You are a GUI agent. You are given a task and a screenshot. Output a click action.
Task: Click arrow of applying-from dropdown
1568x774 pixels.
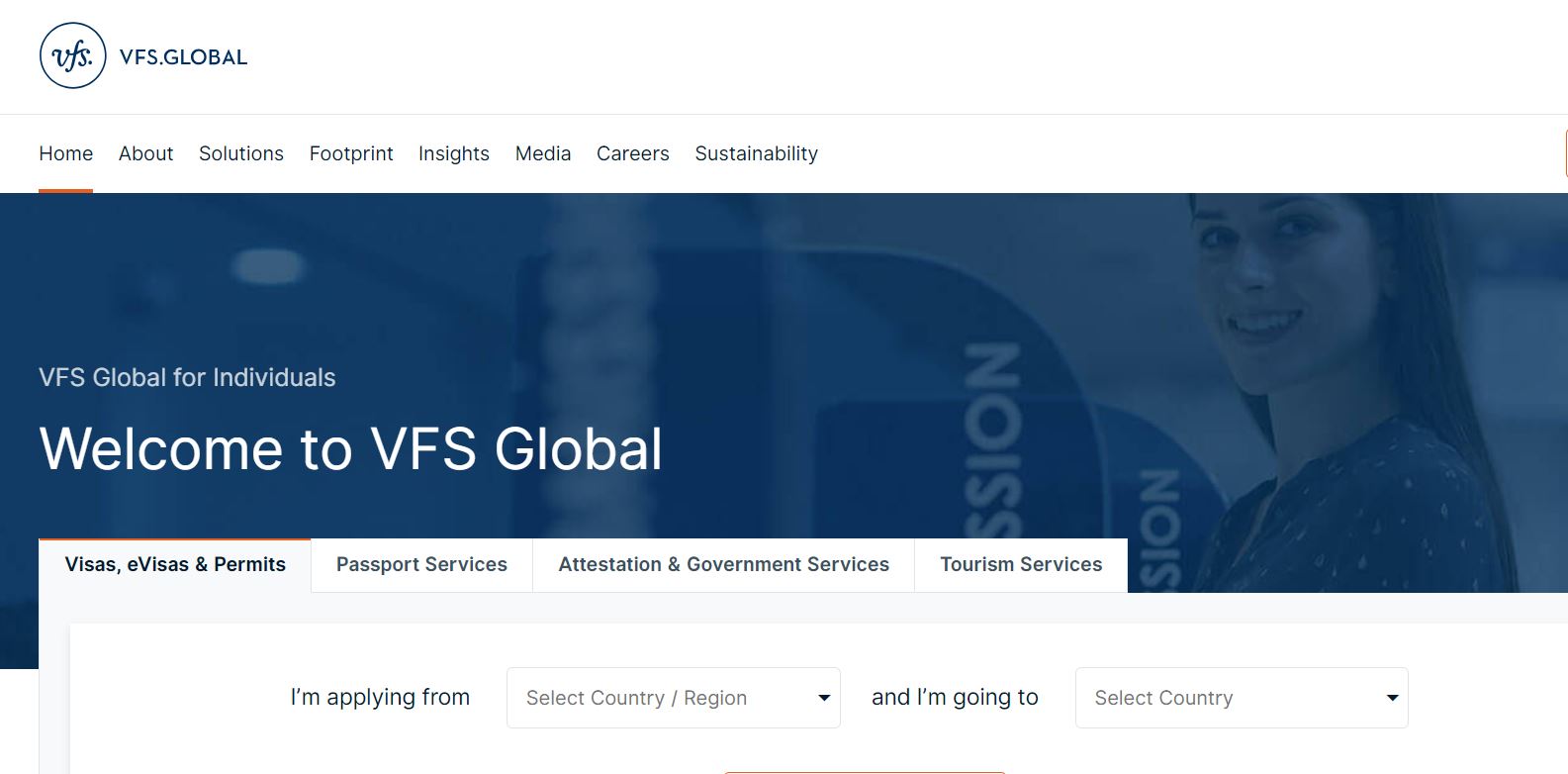824,698
